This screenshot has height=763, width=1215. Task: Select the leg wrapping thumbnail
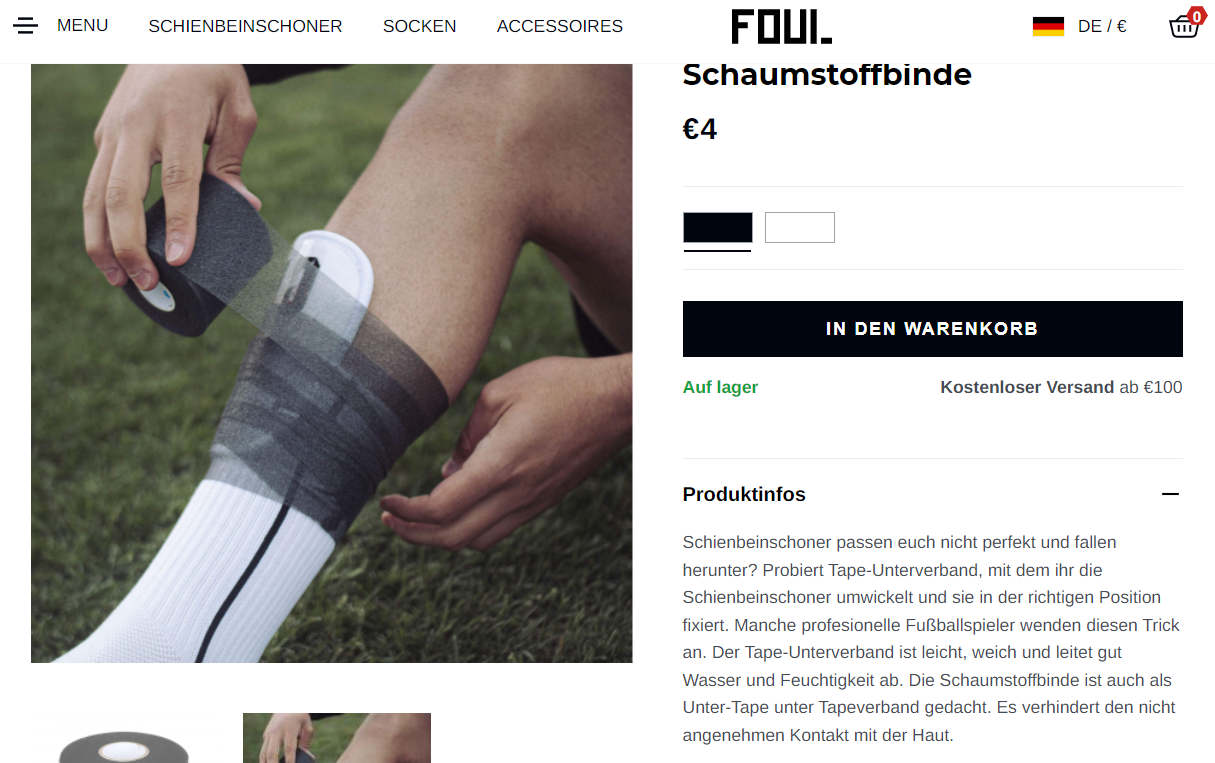tap(337, 738)
